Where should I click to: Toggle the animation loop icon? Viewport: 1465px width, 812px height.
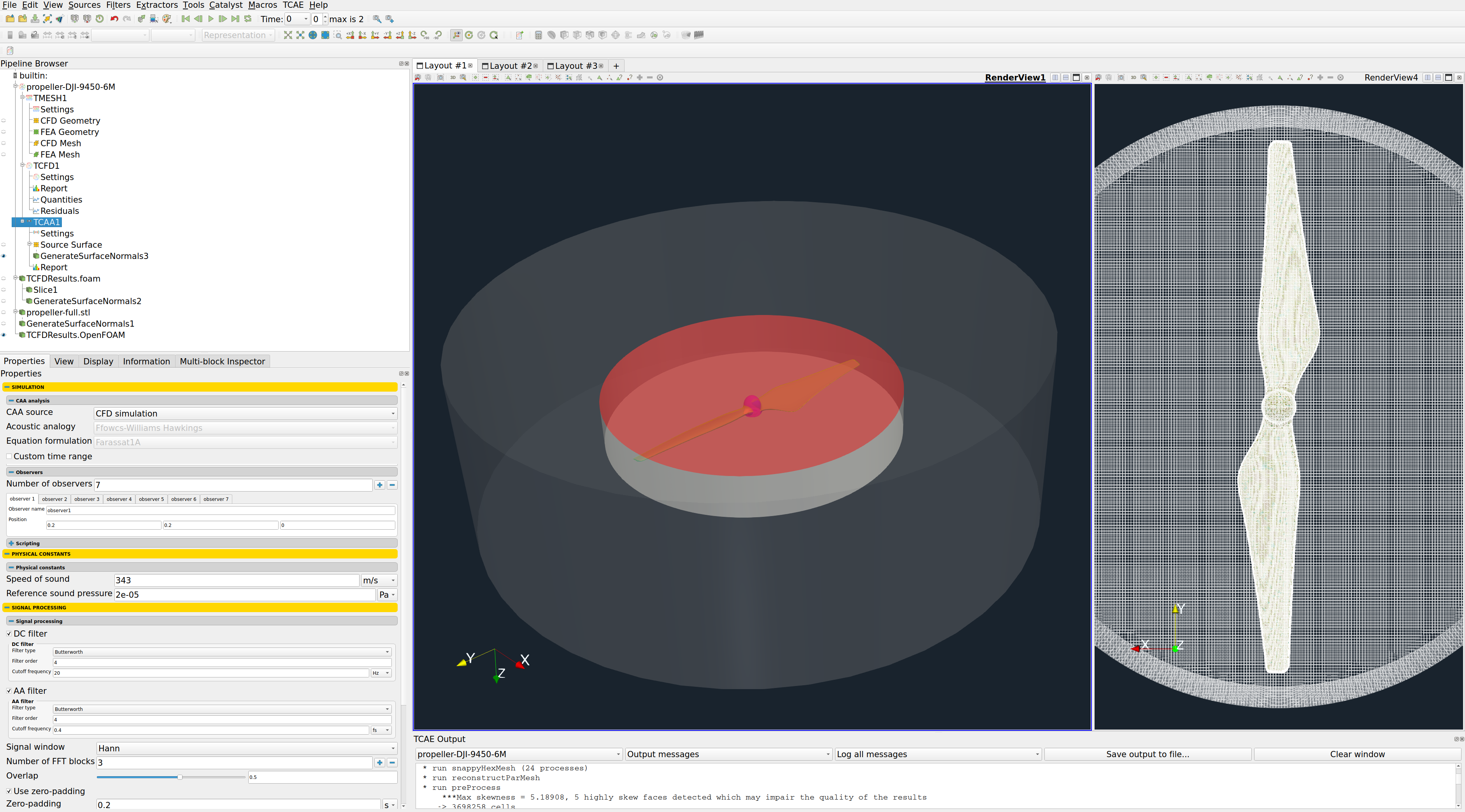(x=248, y=19)
